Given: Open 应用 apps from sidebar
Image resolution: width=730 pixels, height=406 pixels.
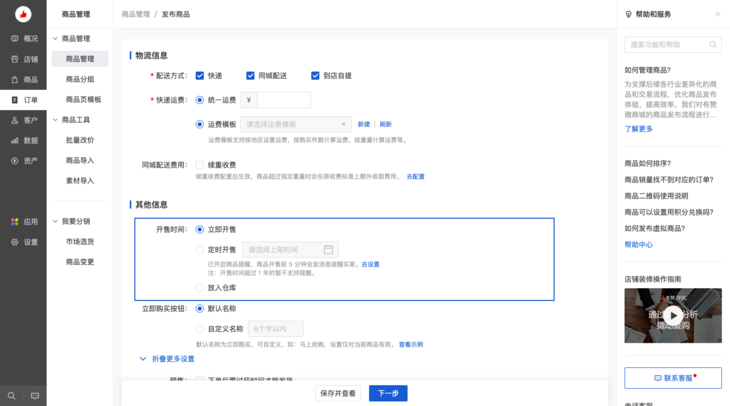Looking at the screenshot, I should 15,222.
